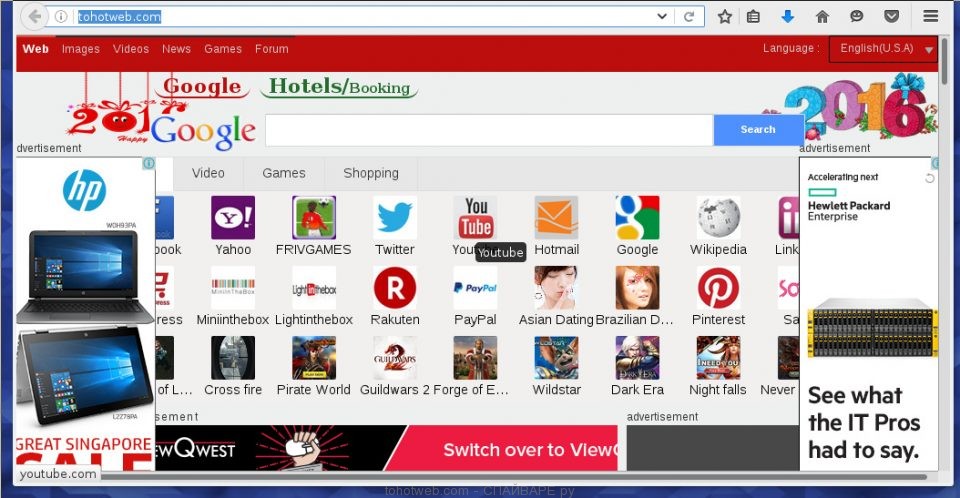Open the Google shortcut icon in grid

click(637, 217)
